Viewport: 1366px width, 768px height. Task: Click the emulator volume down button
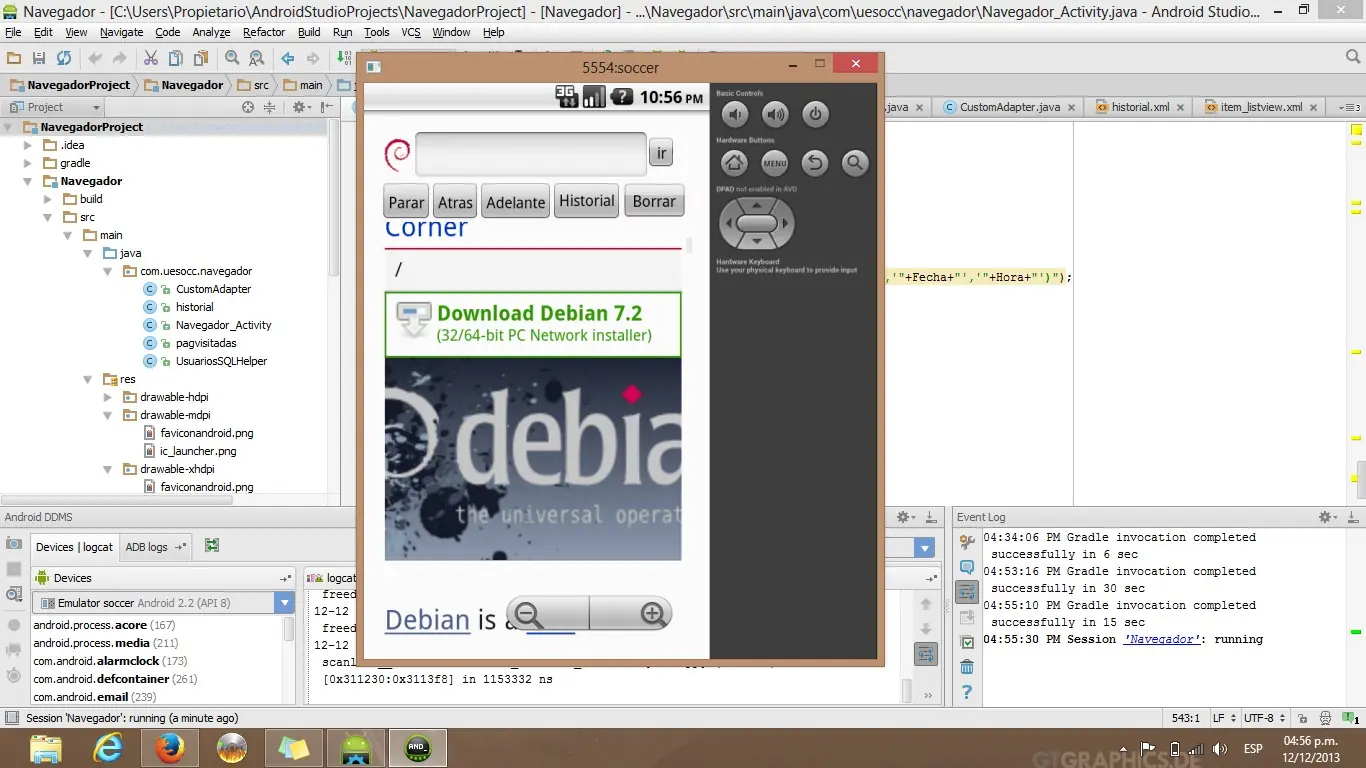pos(735,114)
